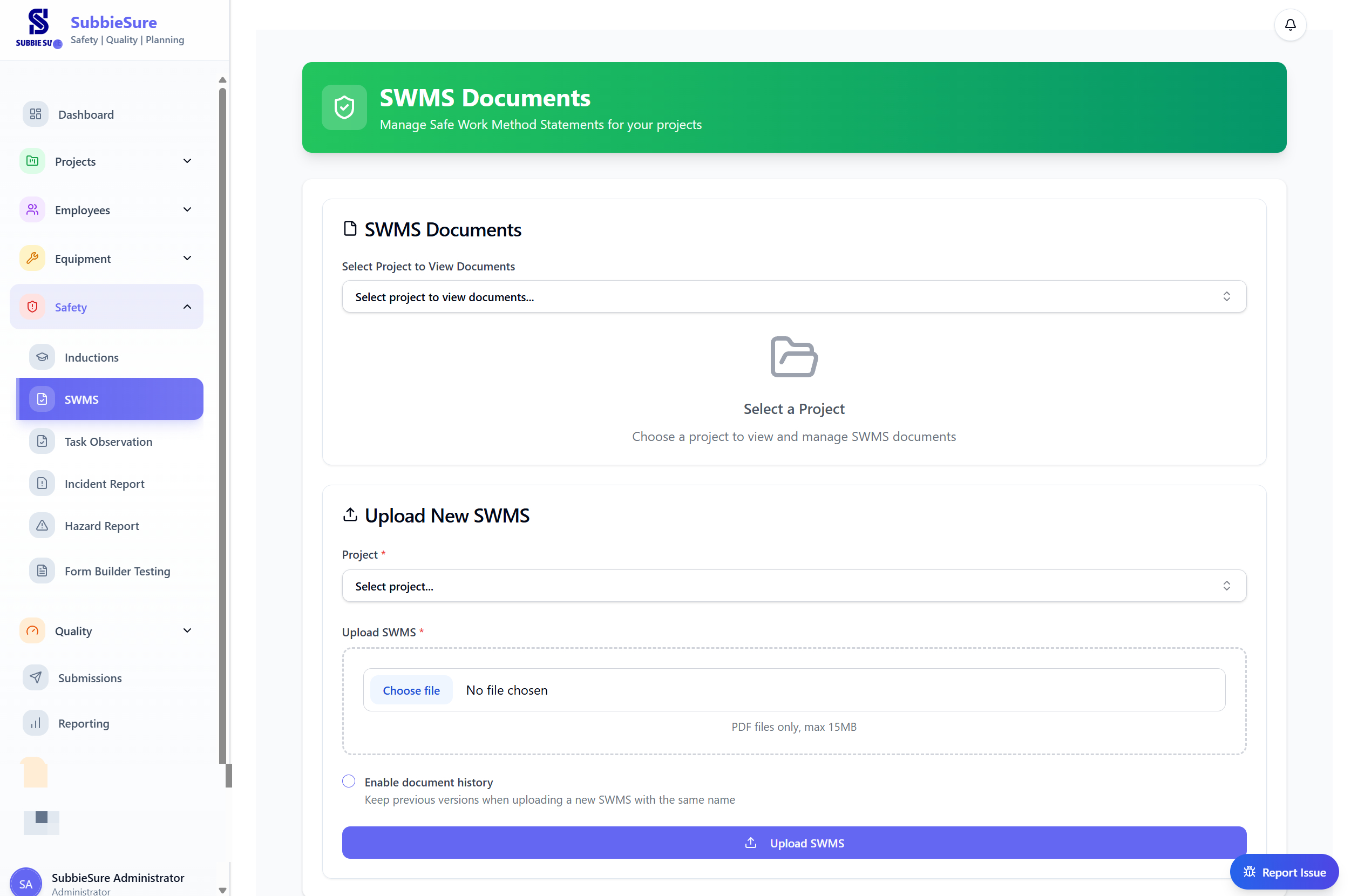Click the Hazard Report warning triangle icon
1351x896 pixels.
click(42, 526)
